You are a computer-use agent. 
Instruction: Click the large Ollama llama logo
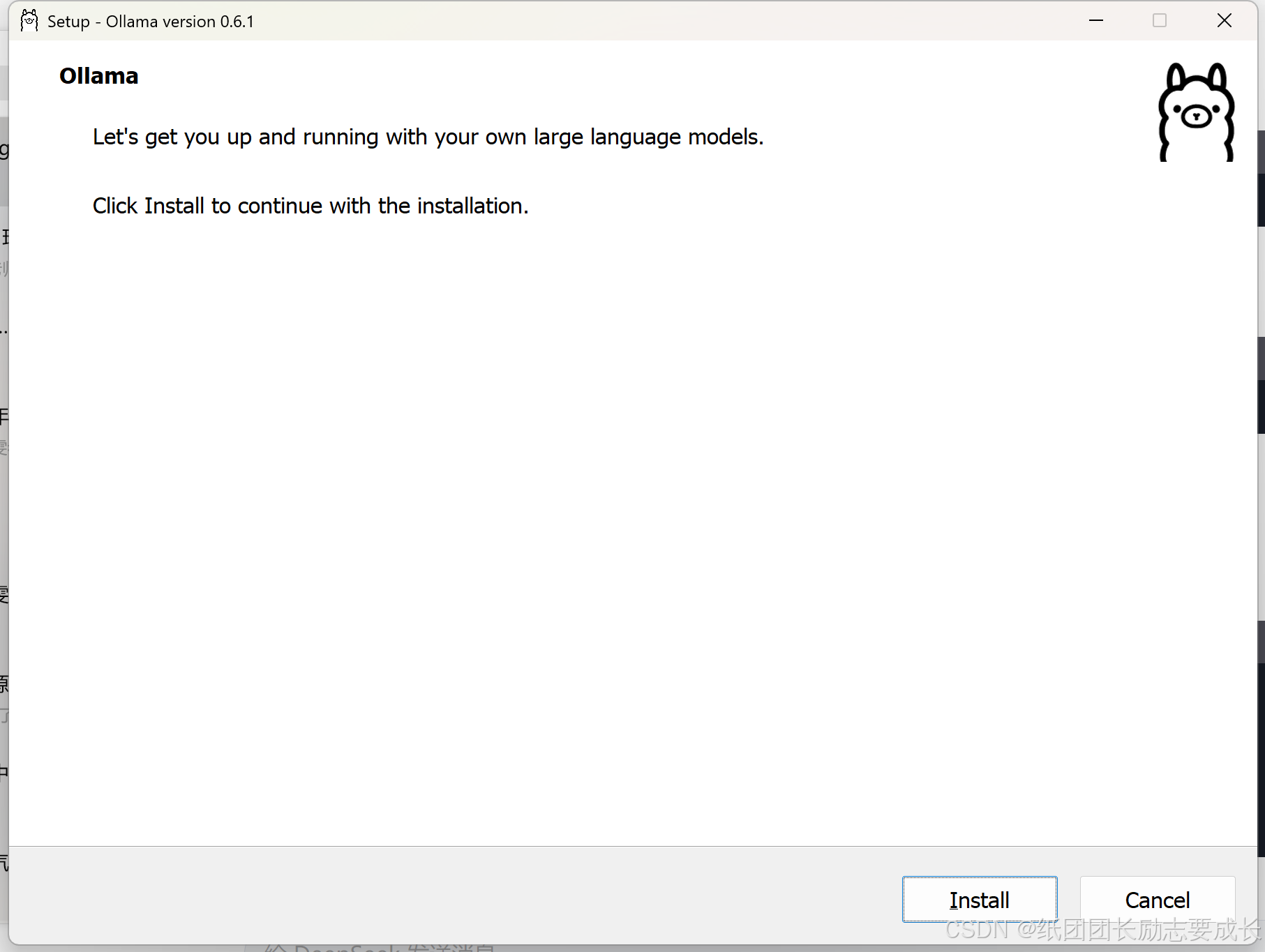[1196, 112]
